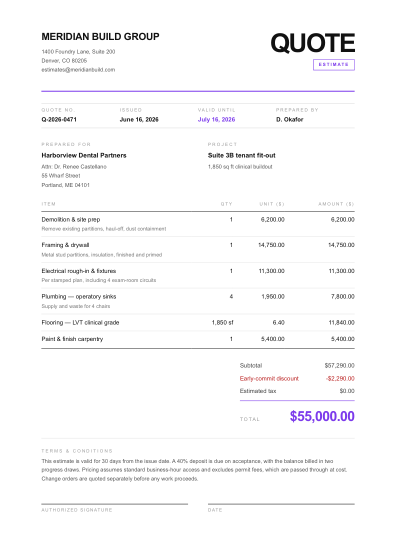Click the 'Framing & drywall' line item
396x560 pixels.
[x=65, y=245]
